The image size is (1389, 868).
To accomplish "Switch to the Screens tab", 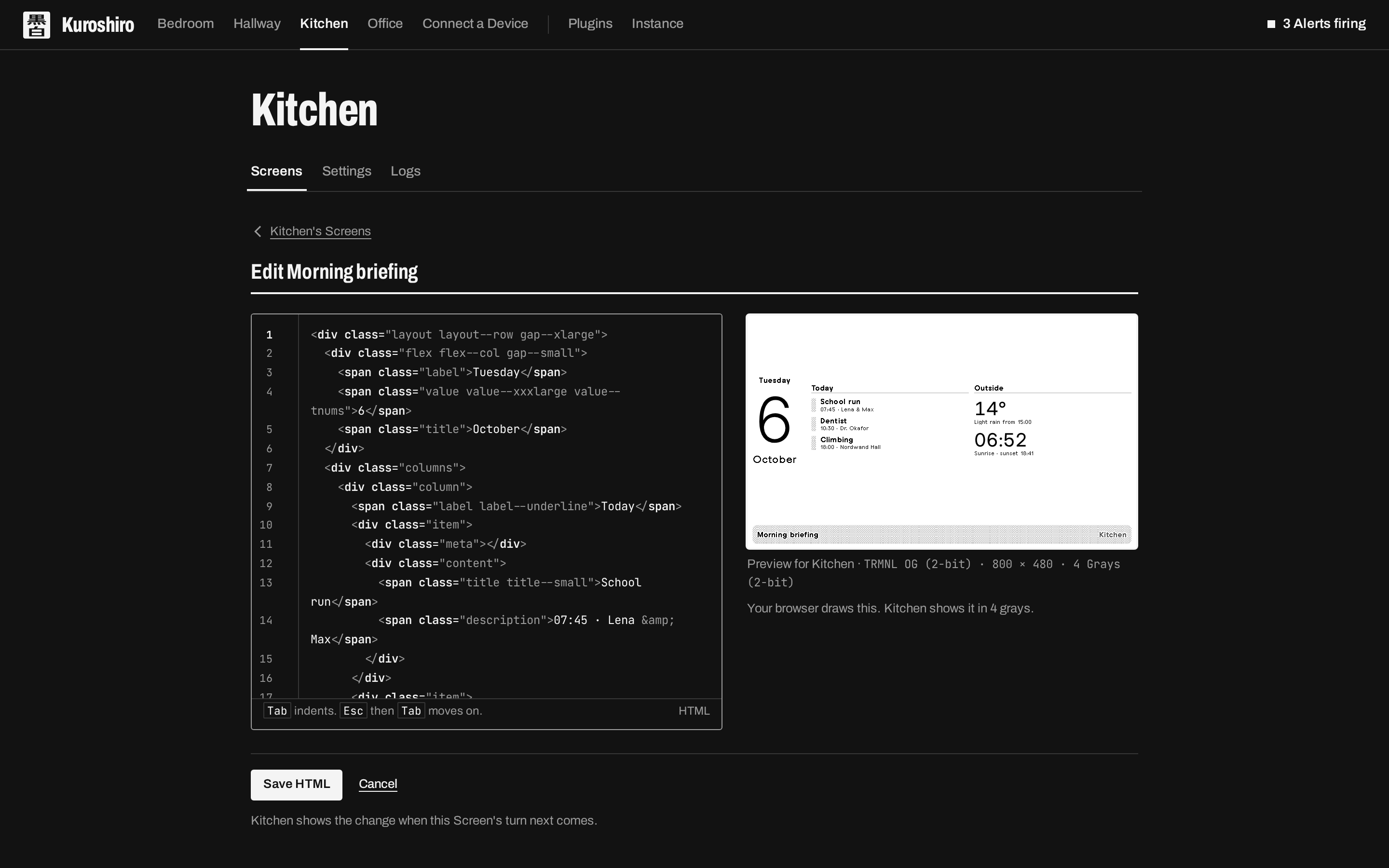I will (277, 171).
